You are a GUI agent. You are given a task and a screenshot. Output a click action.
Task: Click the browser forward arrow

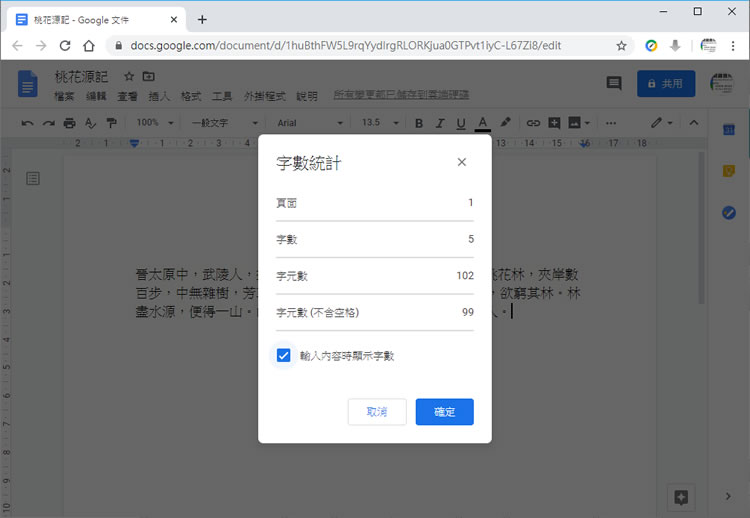pos(41,46)
